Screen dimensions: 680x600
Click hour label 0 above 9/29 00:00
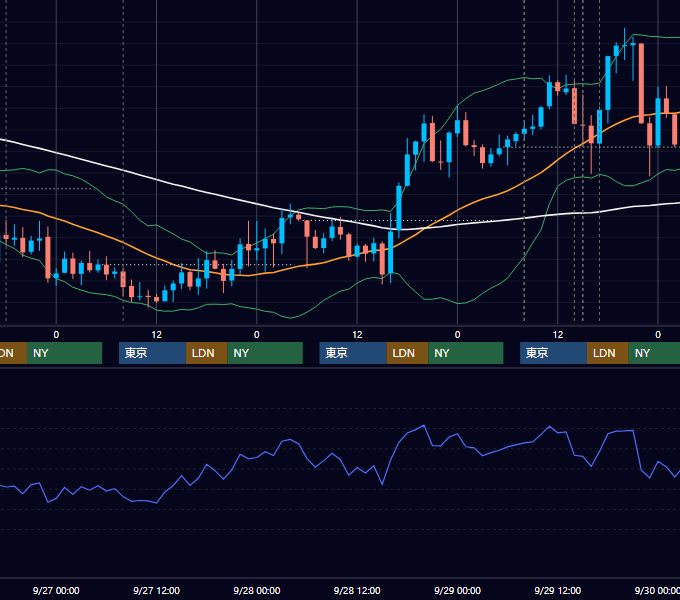pyautogui.click(x=458, y=335)
